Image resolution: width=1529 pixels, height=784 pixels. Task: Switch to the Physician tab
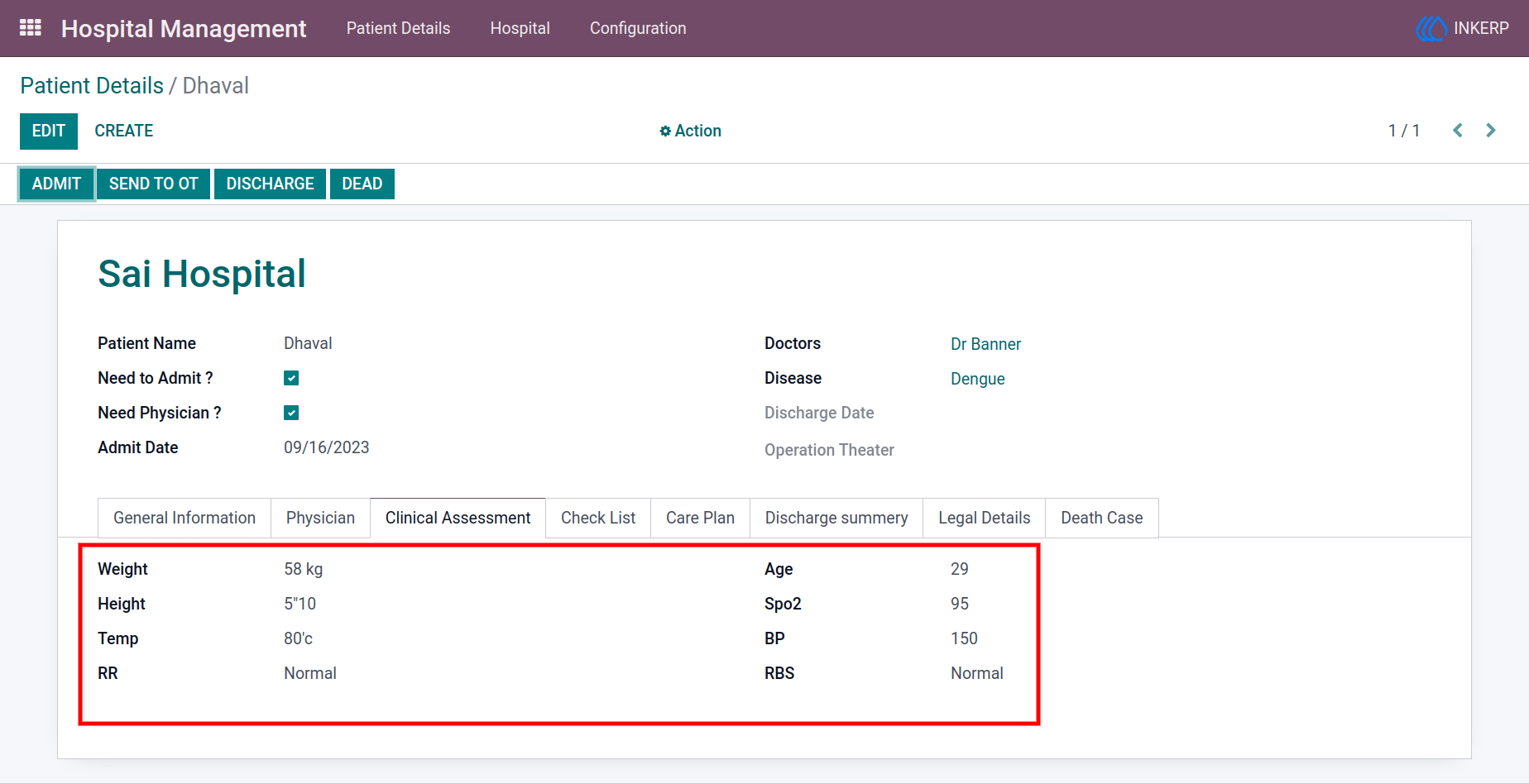[x=320, y=518]
